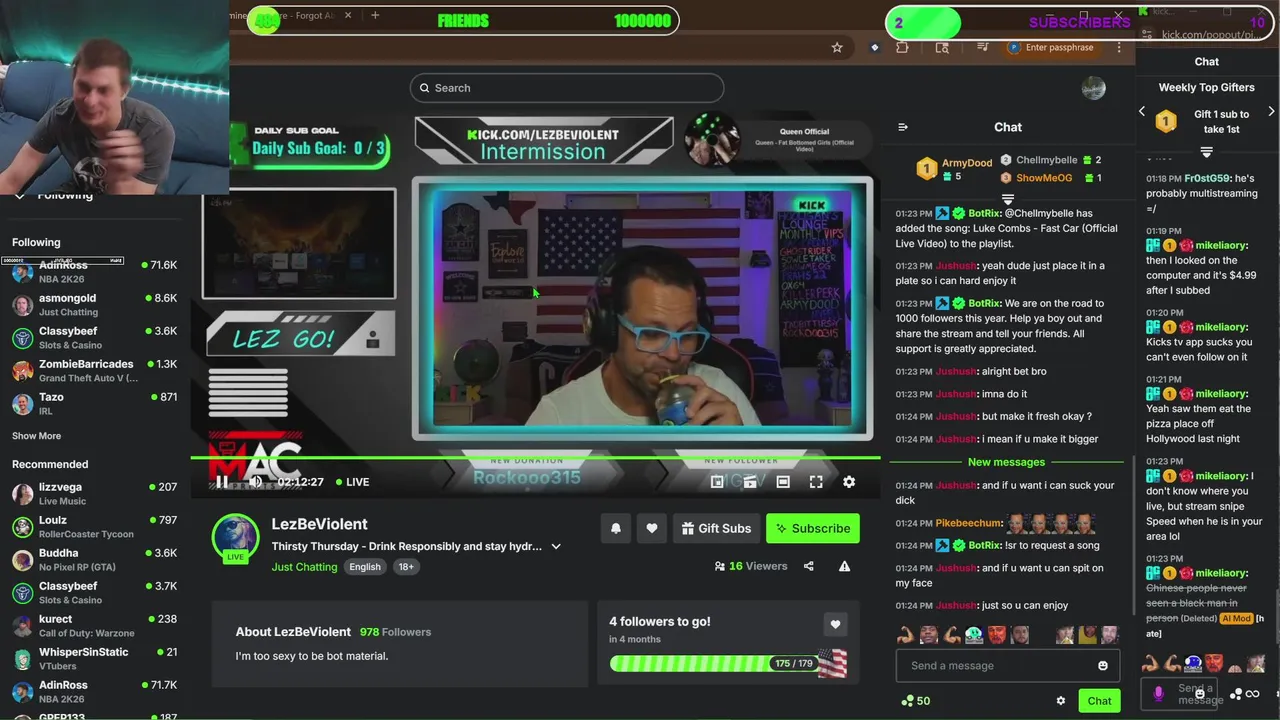Jump to New messages in chat
1280x720 pixels.
[1006, 462]
